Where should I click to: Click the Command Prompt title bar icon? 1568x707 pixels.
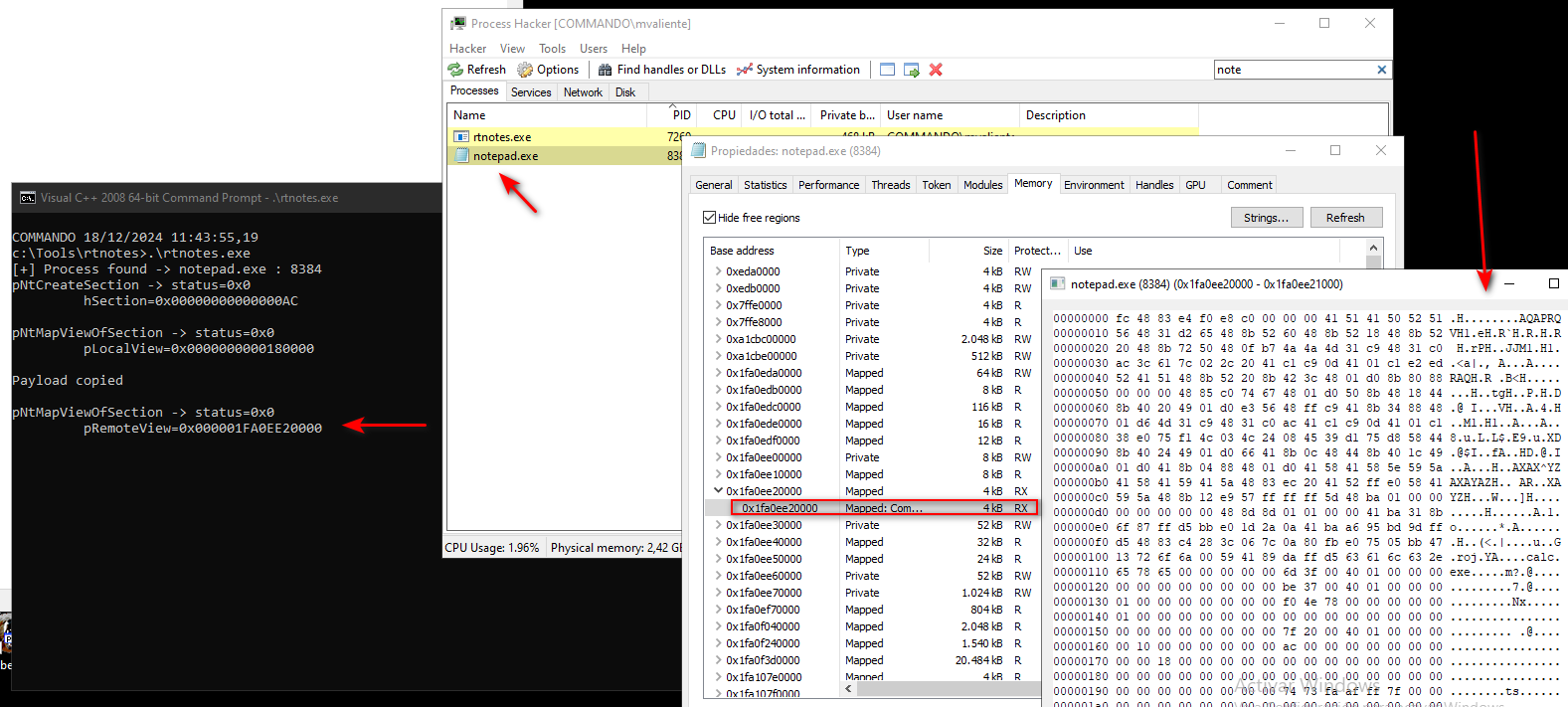pos(28,197)
